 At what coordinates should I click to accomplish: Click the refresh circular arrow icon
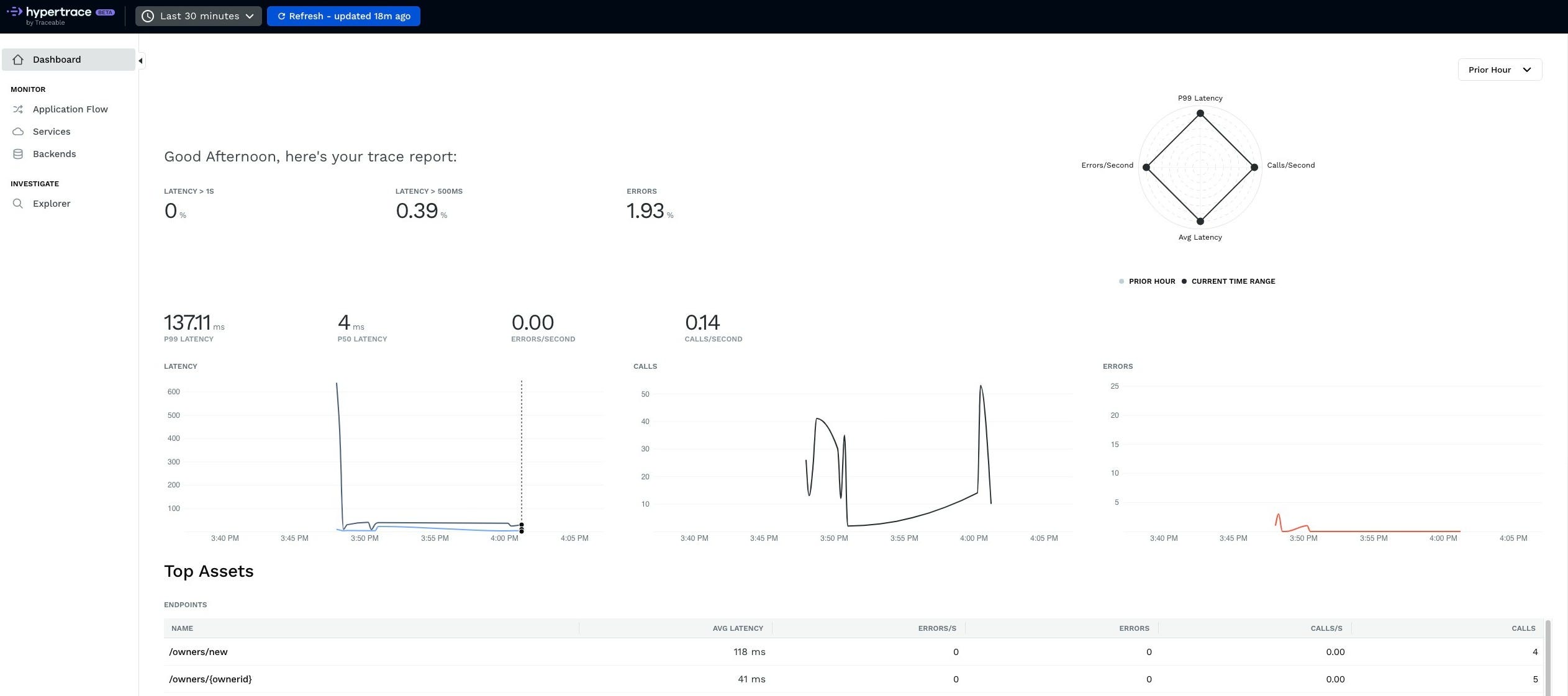tap(281, 16)
